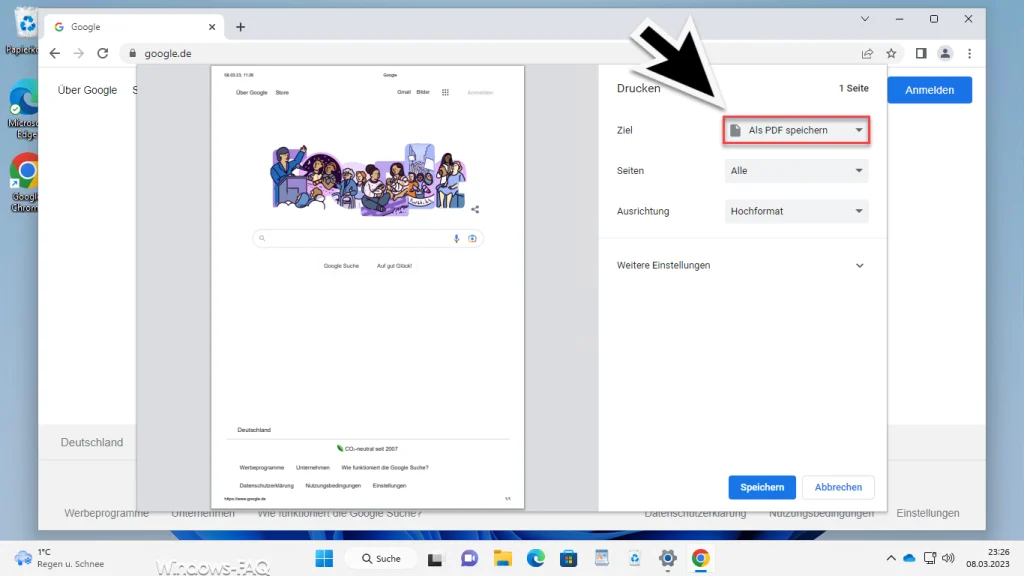1024x576 pixels.
Task: Click the taskbar Suche search box
Action: (x=381, y=558)
